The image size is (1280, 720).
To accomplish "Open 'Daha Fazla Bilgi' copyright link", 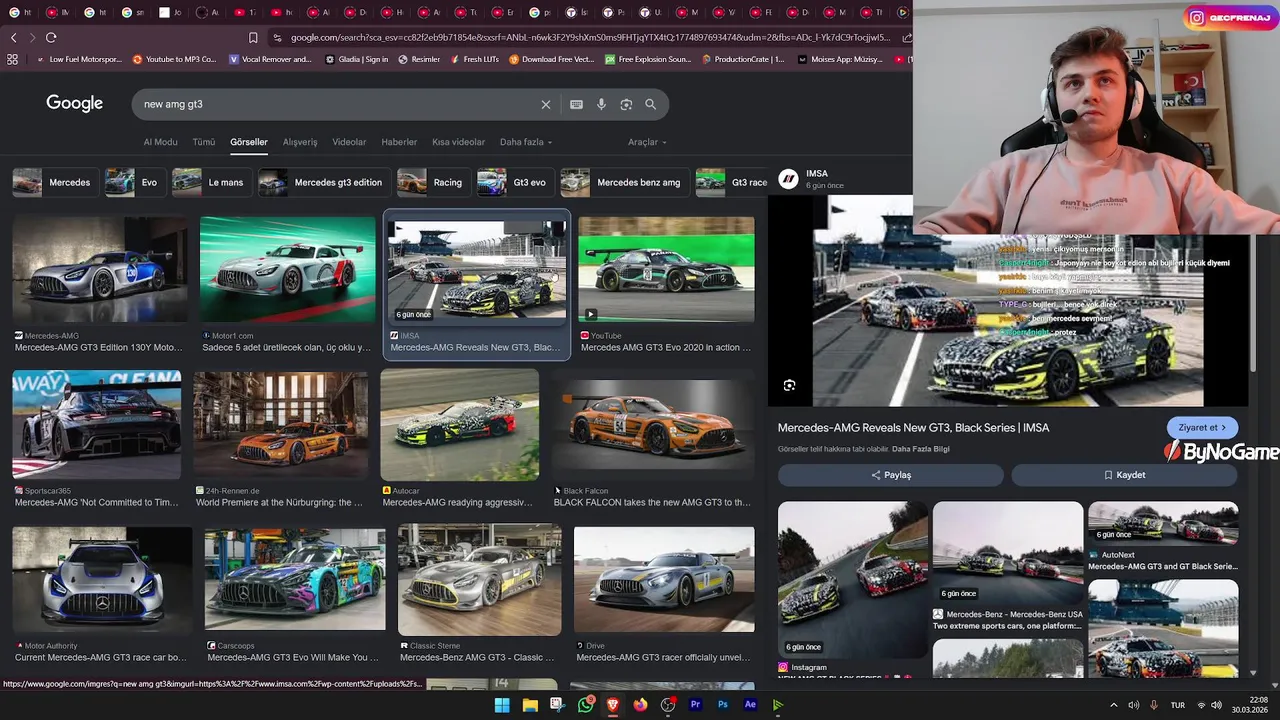I will point(921,449).
